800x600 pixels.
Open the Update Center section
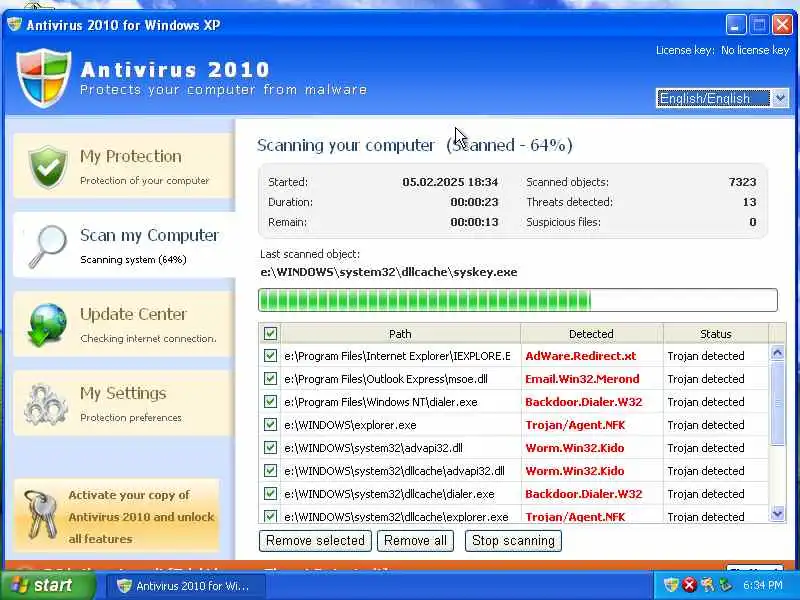pyautogui.click(x=123, y=324)
